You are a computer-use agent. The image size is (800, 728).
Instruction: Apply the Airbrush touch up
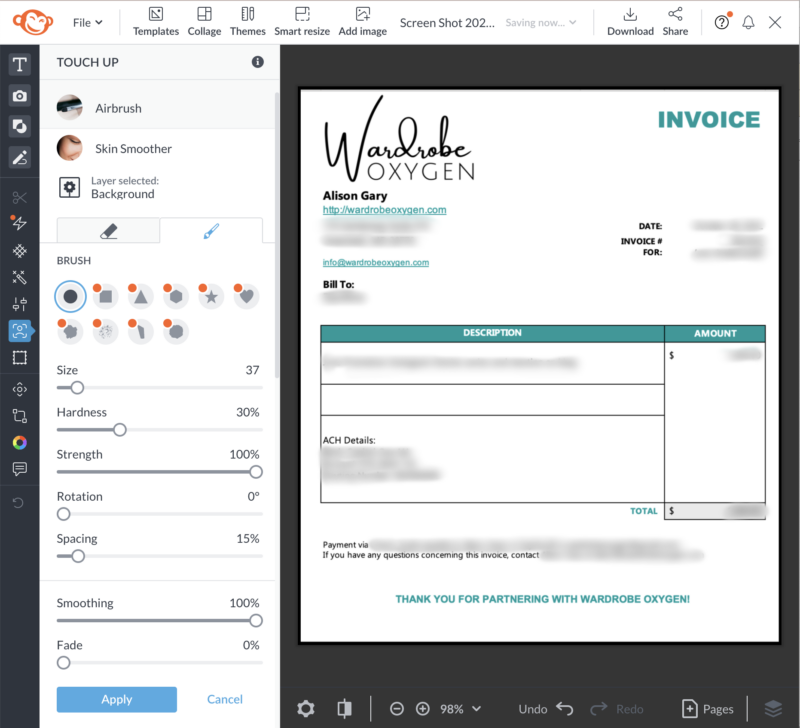pyautogui.click(x=117, y=699)
